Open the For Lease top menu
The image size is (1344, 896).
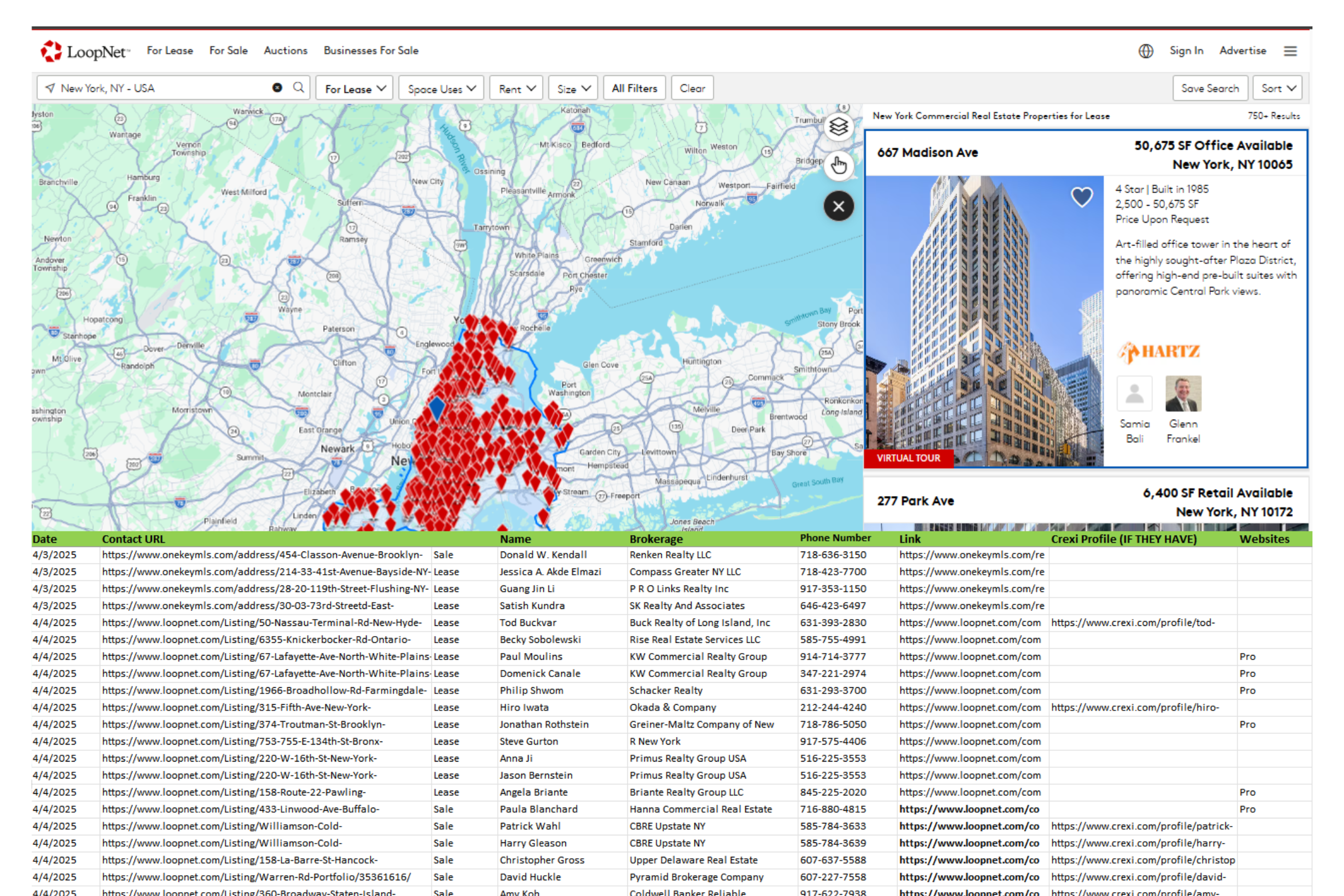click(x=170, y=50)
